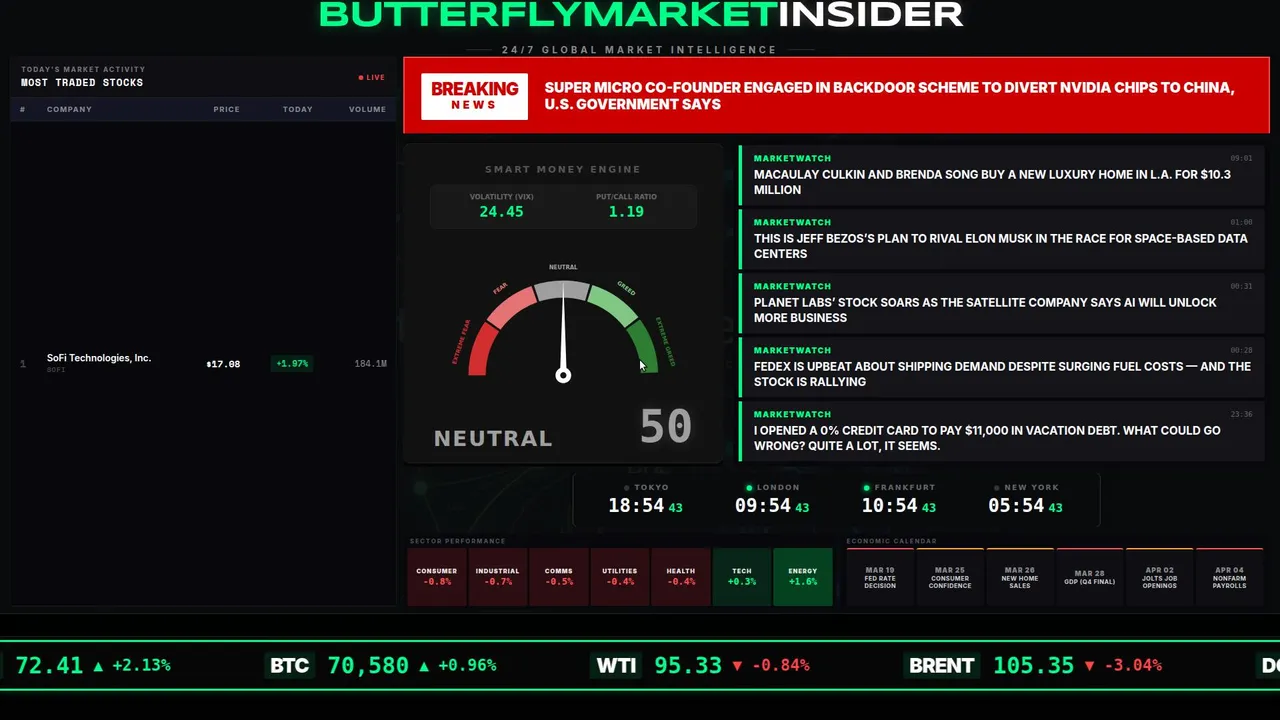Viewport: 1280px width, 720px height.
Task: Open the 0% credit card vacation debt story
Action: [1002, 430]
